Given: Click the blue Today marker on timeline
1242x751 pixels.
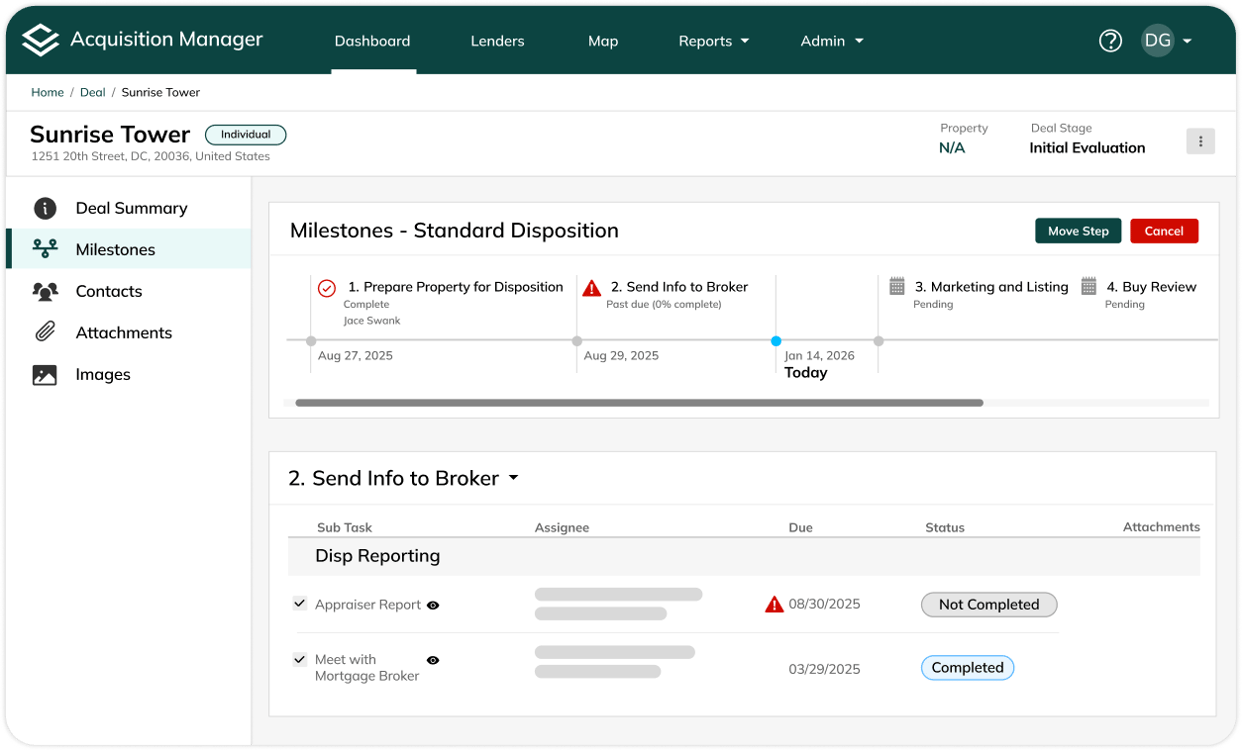Looking at the screenshot, I should tap(776, 341).
